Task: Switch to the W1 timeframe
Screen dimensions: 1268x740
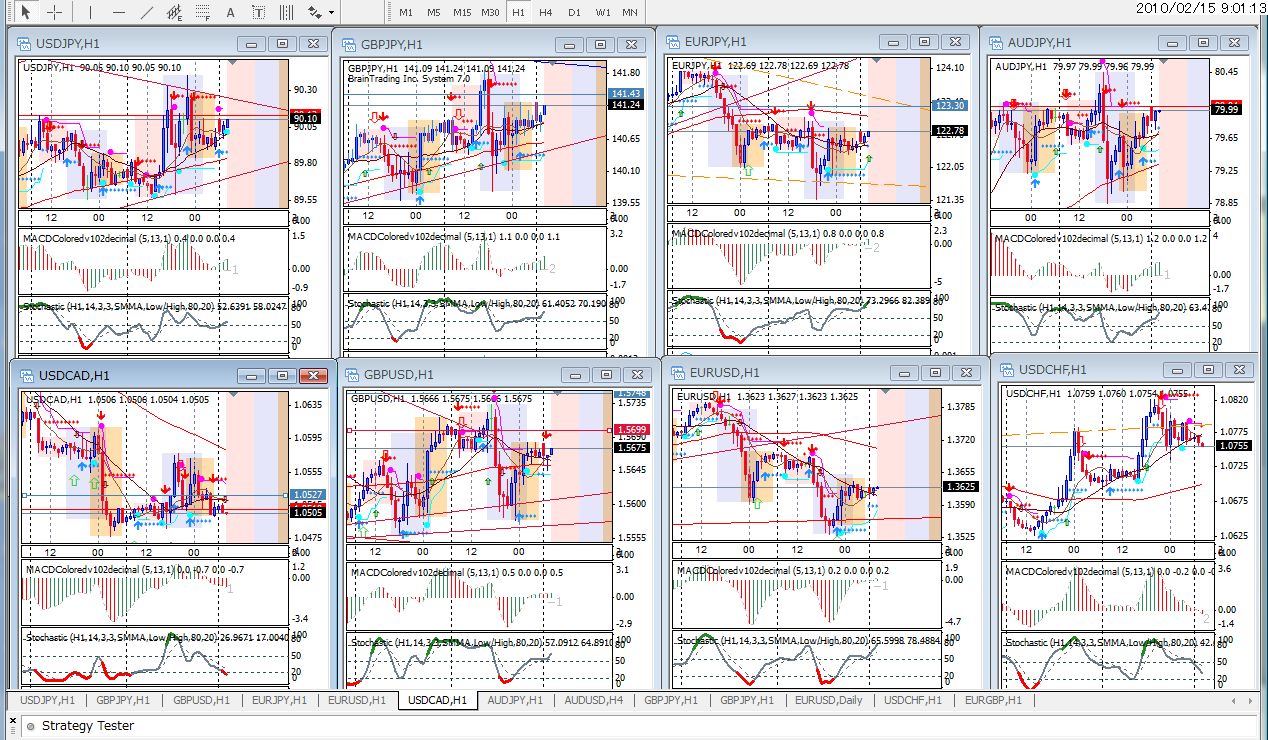Action: click(602, 12)
